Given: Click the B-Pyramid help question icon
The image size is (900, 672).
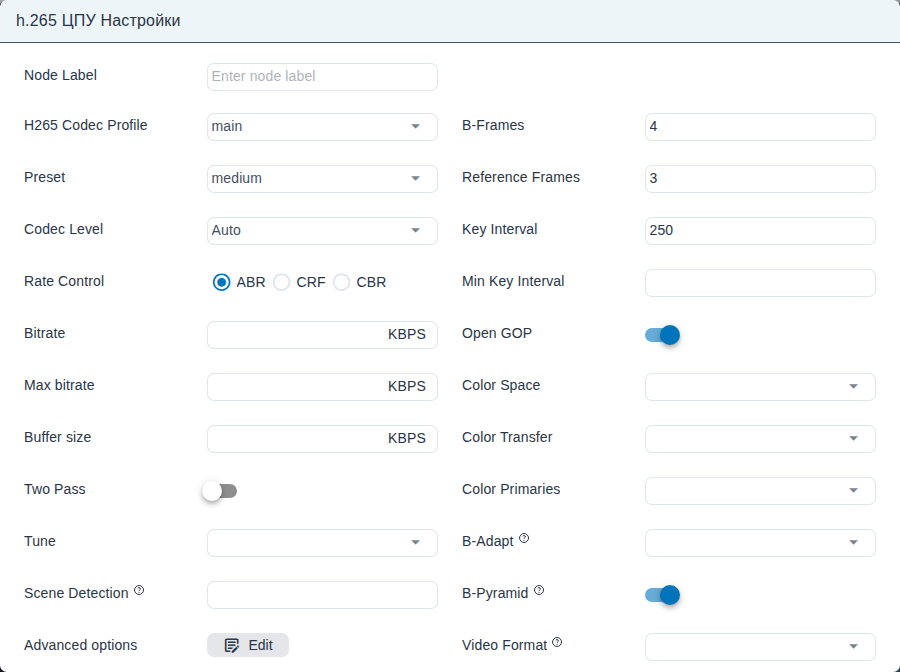Looking at the screenshot, I should point(539,590).
